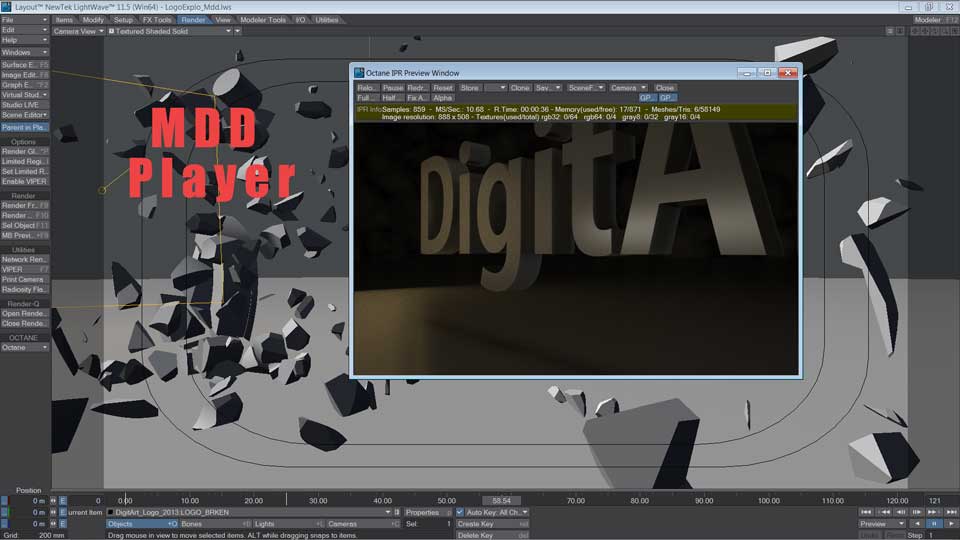960x540 pixels.
Task: Click timeline at frame 40.00
Action: 383,501
